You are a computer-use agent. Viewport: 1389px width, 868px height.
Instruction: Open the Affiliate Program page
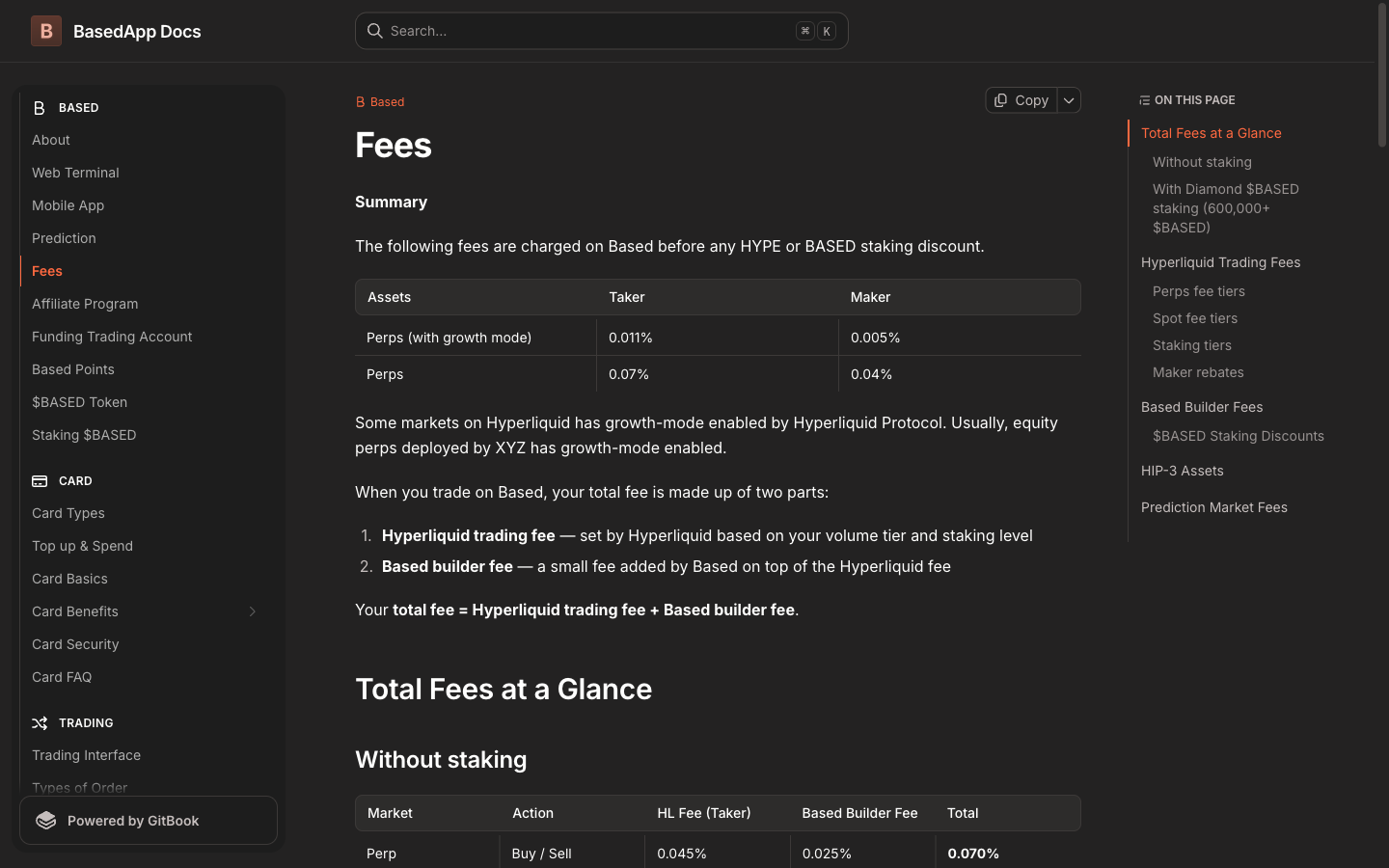pos(149,304)
